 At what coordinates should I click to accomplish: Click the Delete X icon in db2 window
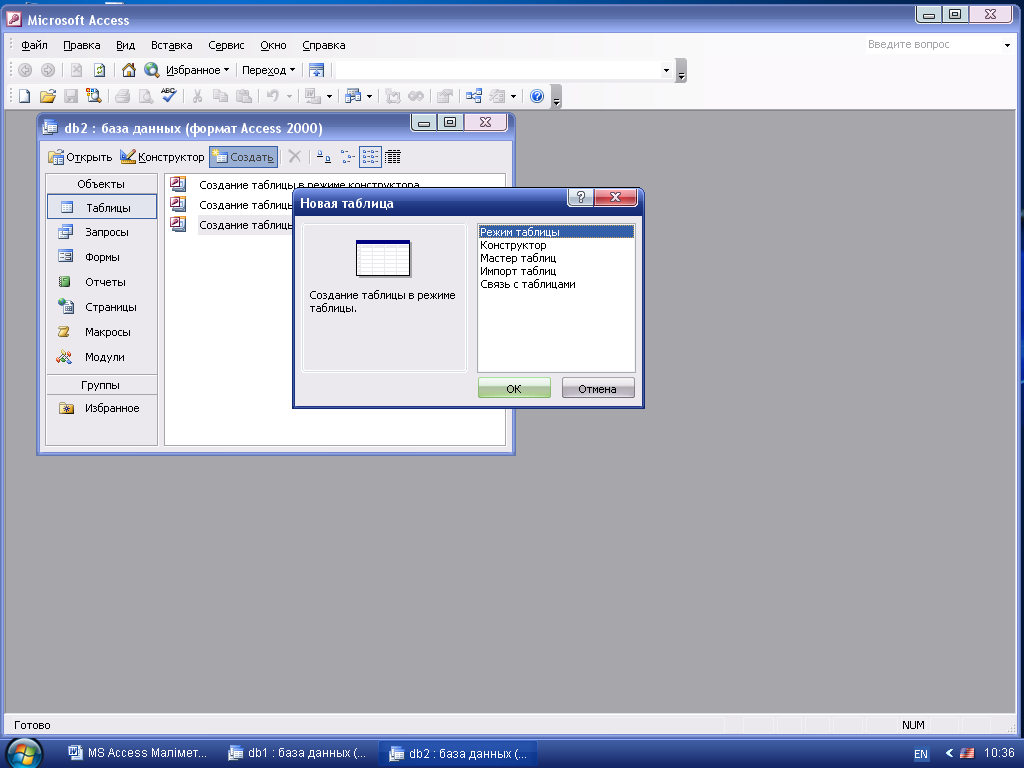295,157
